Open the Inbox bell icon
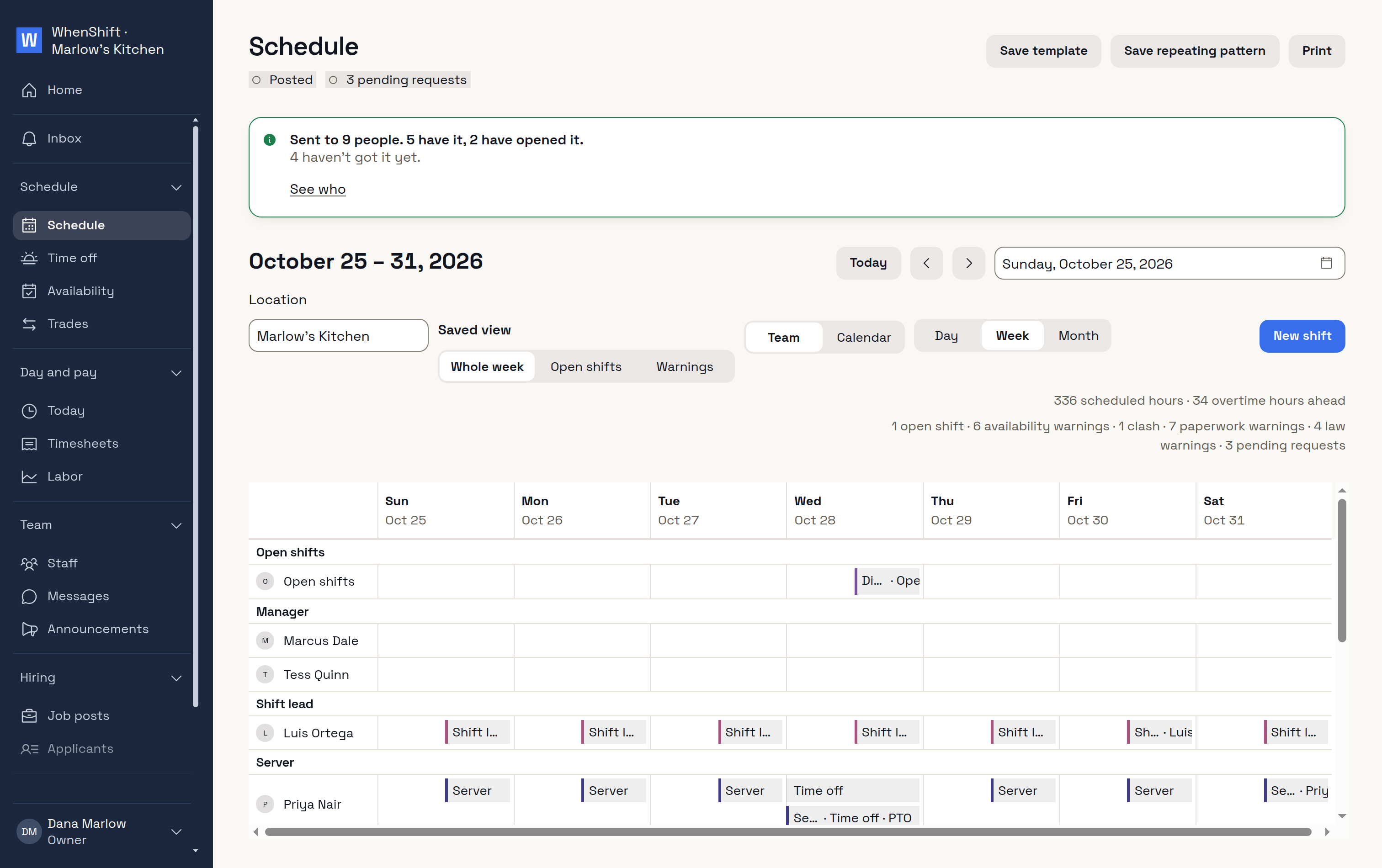 (29, 139)
